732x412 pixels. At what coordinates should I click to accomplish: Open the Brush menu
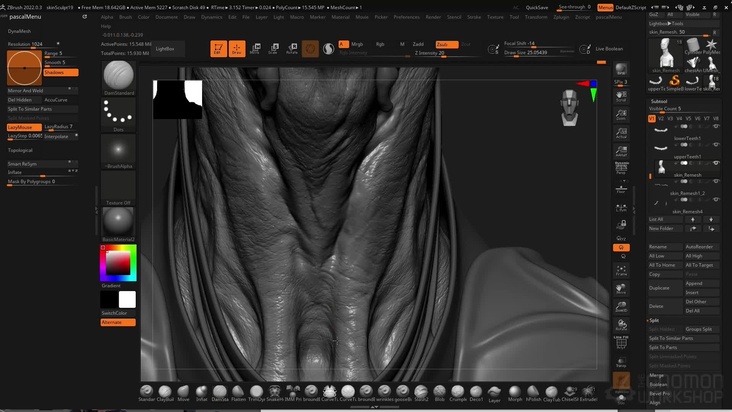pyautogui.click(x=125, y=17)
